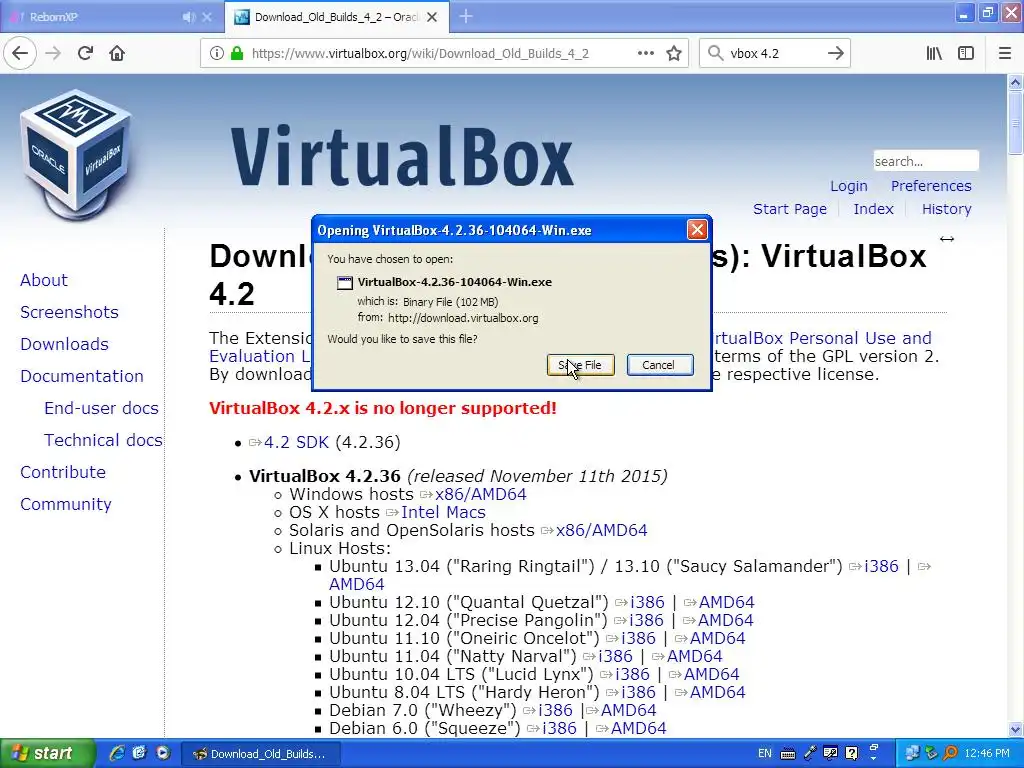Viewport: 1024px width, 768px height.
Task: Click the 12:46 PM system clock
Action: pos(987,754)
